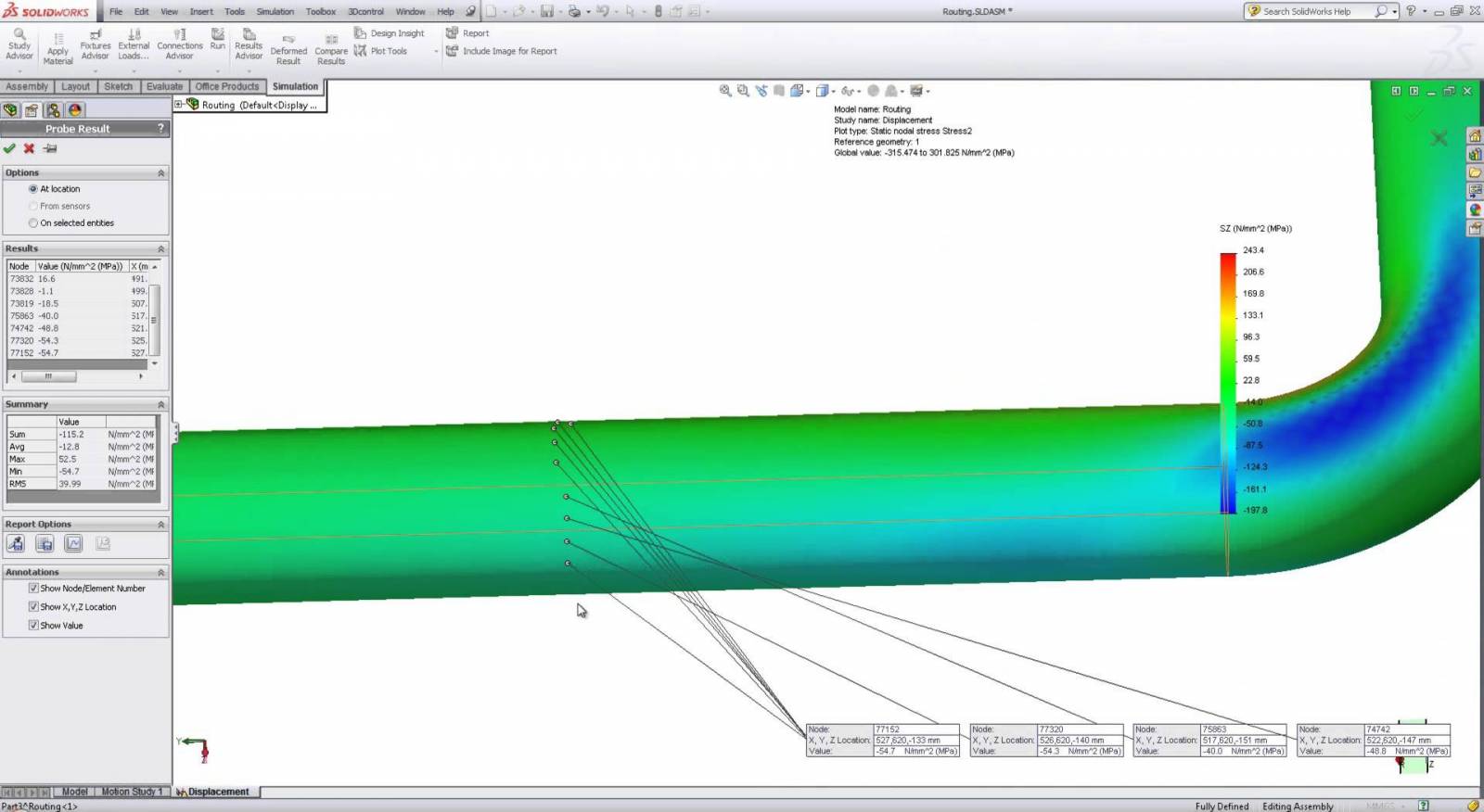
Task: Click Compare Results
Action: coord(331,50)
